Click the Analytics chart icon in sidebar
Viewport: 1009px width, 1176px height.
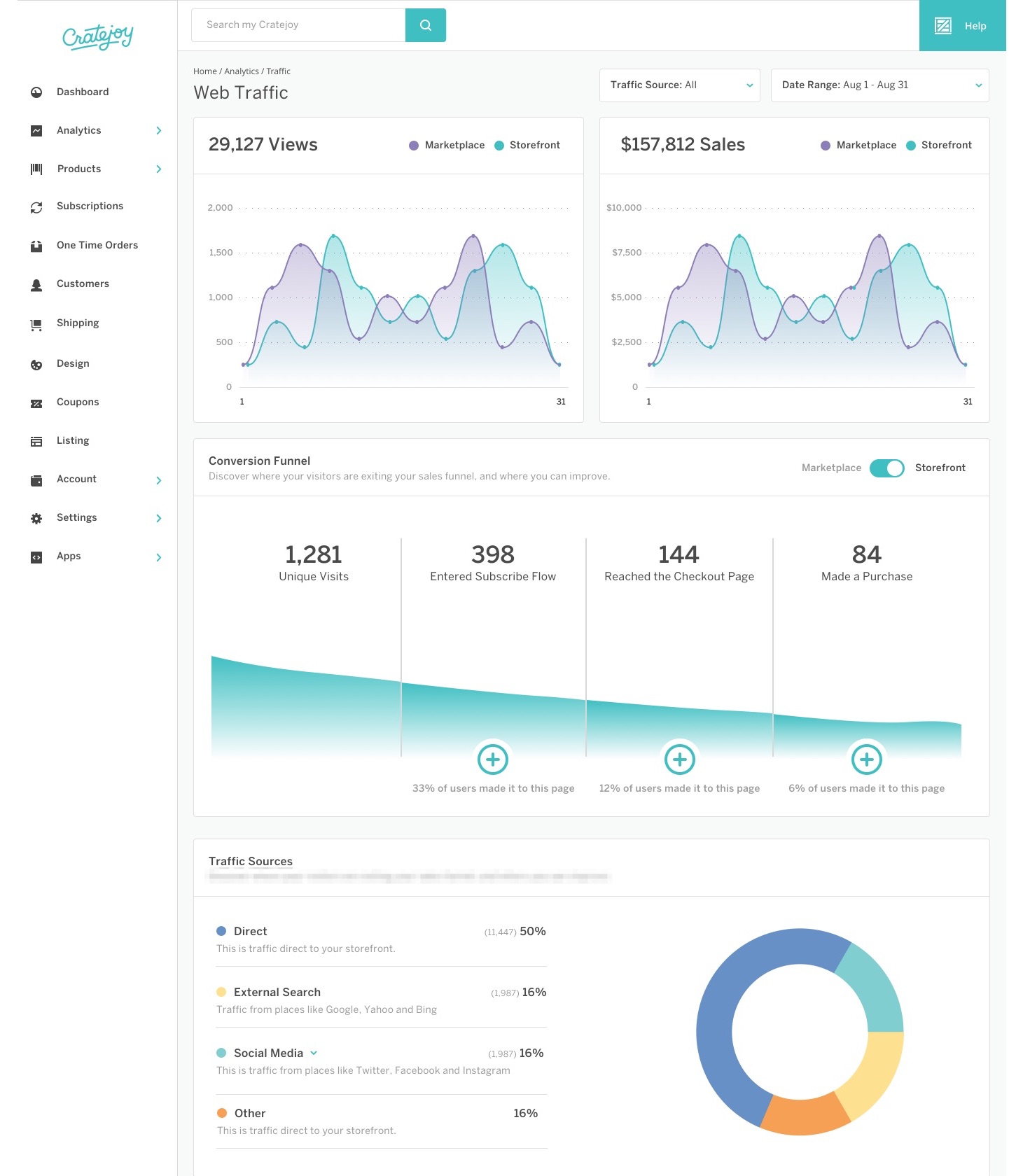point(36,130)
